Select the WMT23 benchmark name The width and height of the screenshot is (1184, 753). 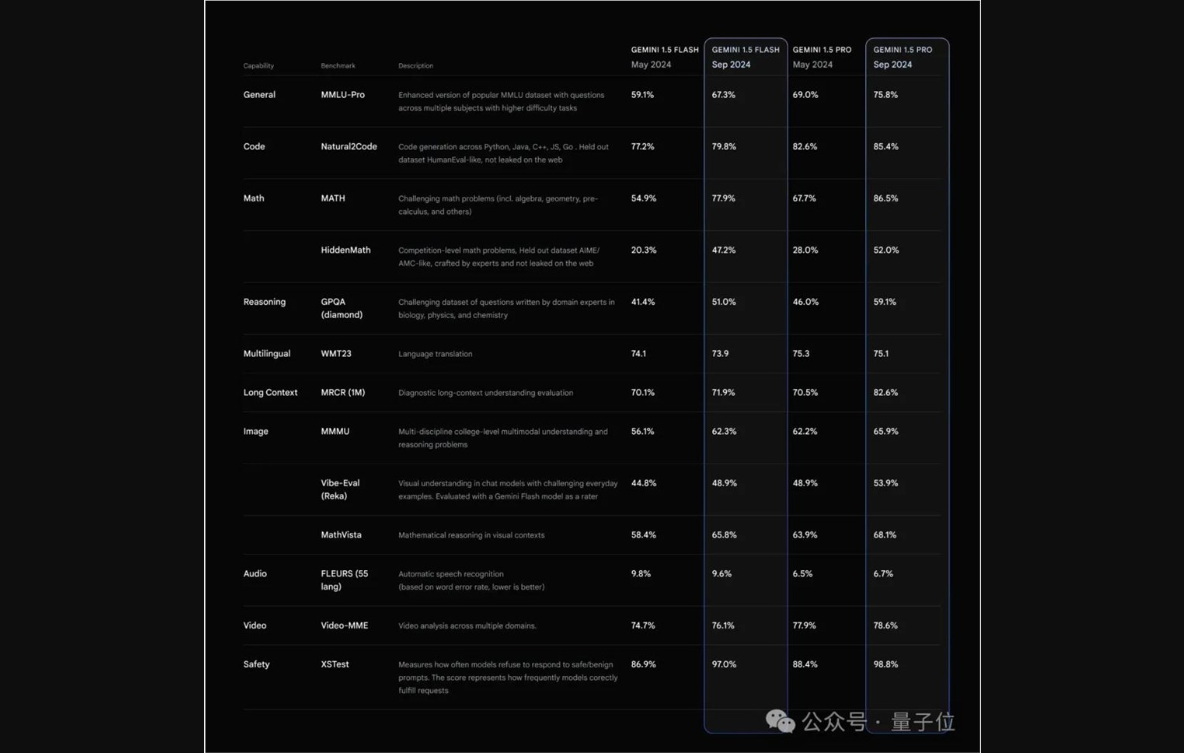pyautogui.click(x=336, y=353)
